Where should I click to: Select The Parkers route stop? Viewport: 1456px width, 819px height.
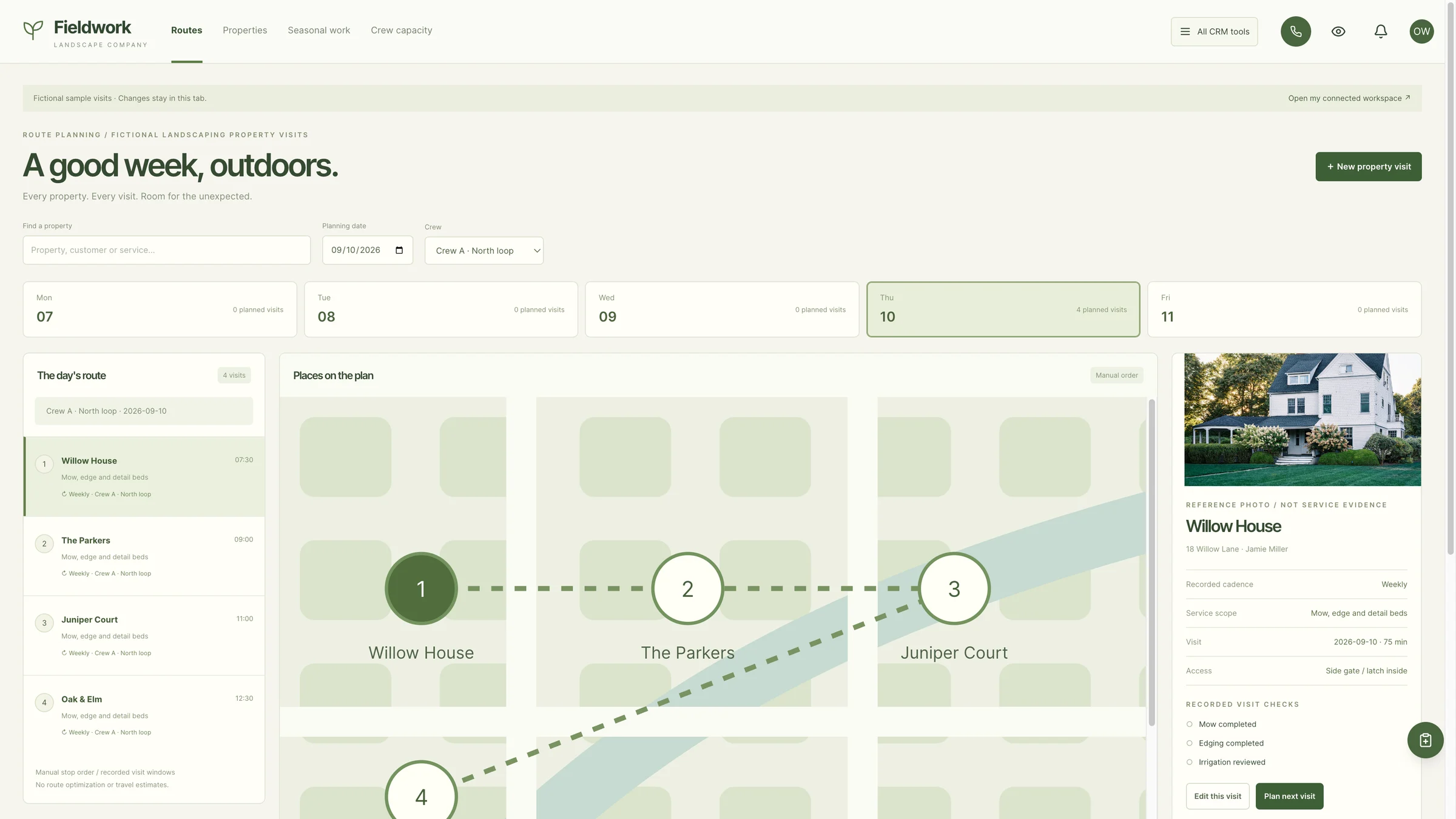[x=144, y=556]
